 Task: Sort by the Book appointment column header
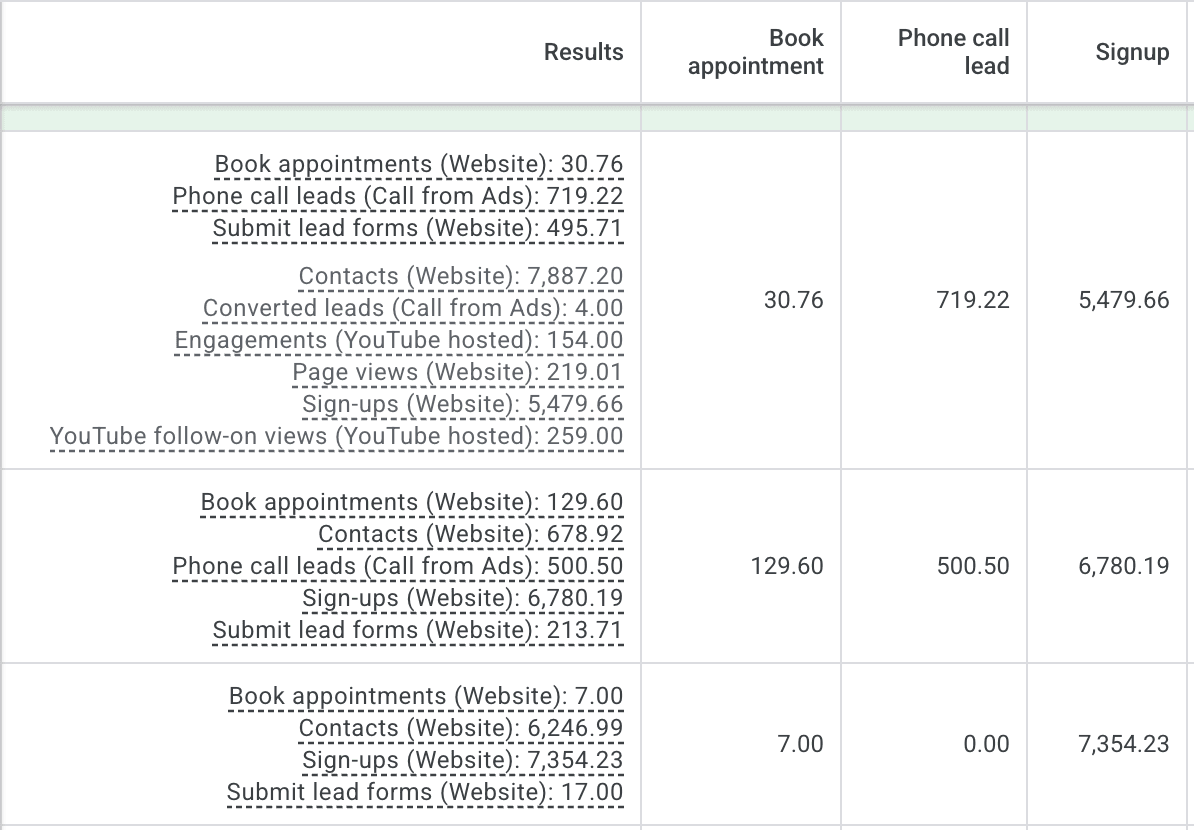[756, 52]
